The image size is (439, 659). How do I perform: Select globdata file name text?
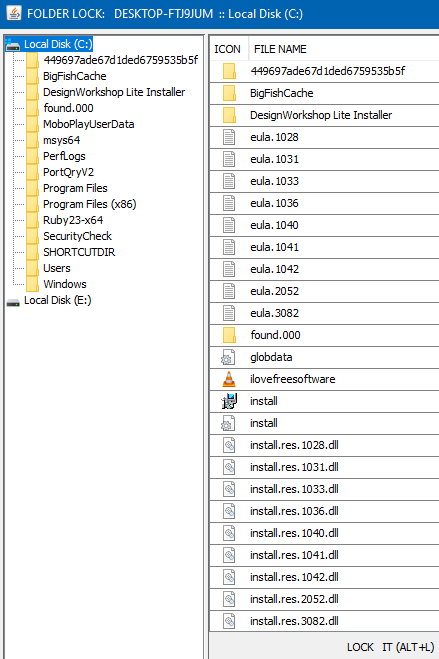coord(271,357)
